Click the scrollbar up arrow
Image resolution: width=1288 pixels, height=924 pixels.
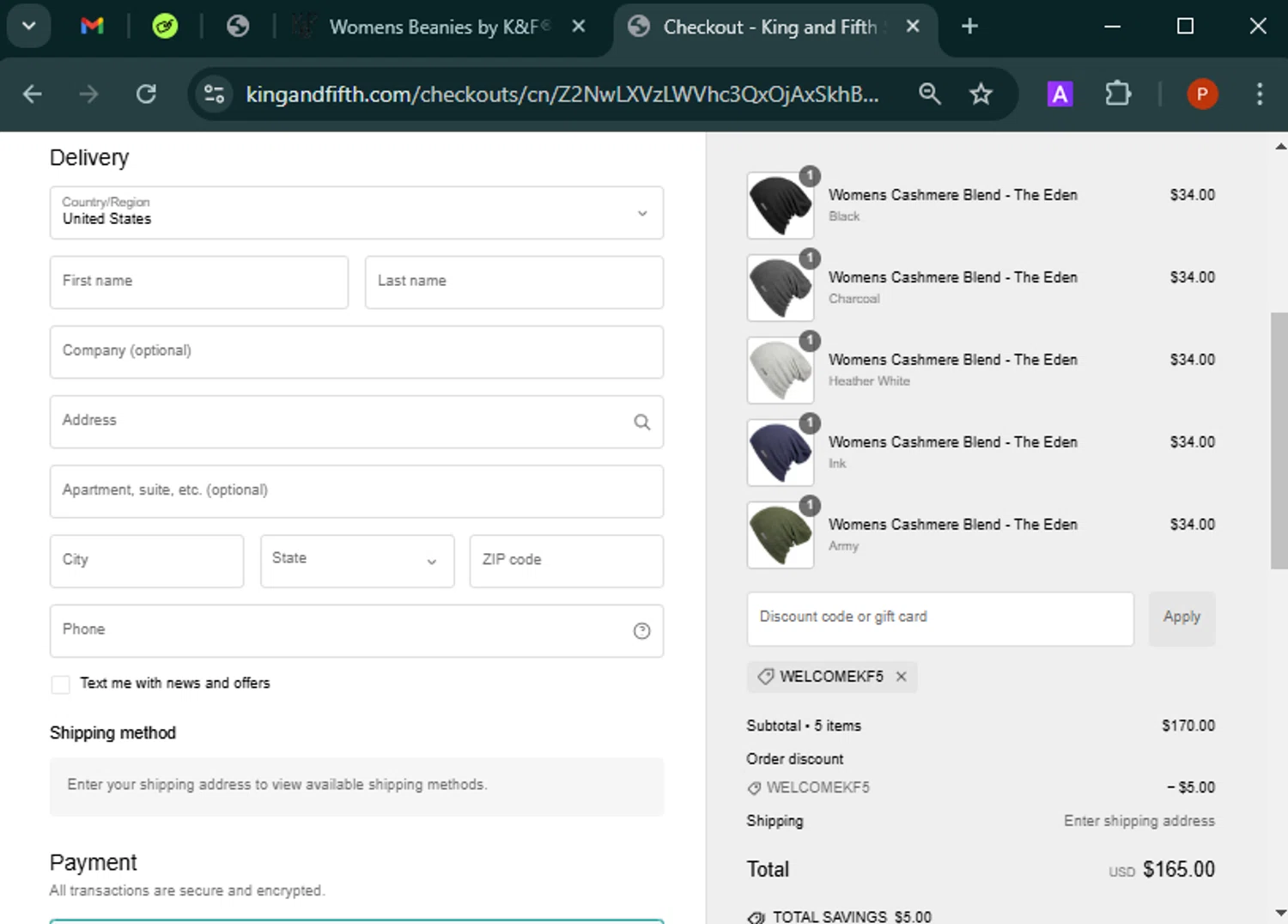coord(1280,147)
